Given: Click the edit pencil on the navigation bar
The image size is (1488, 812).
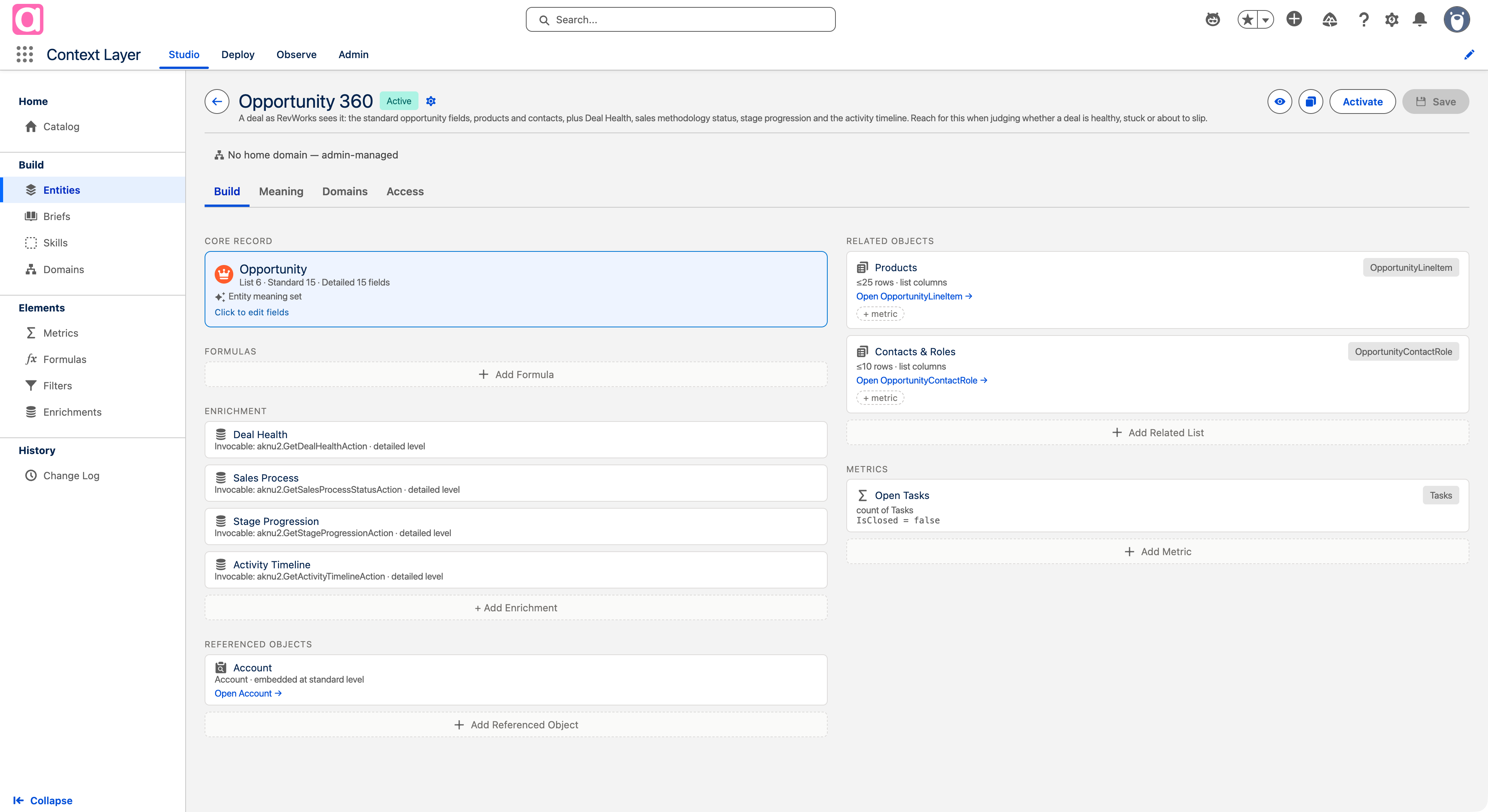Looking at the screenshot, I should [1469, 55].
